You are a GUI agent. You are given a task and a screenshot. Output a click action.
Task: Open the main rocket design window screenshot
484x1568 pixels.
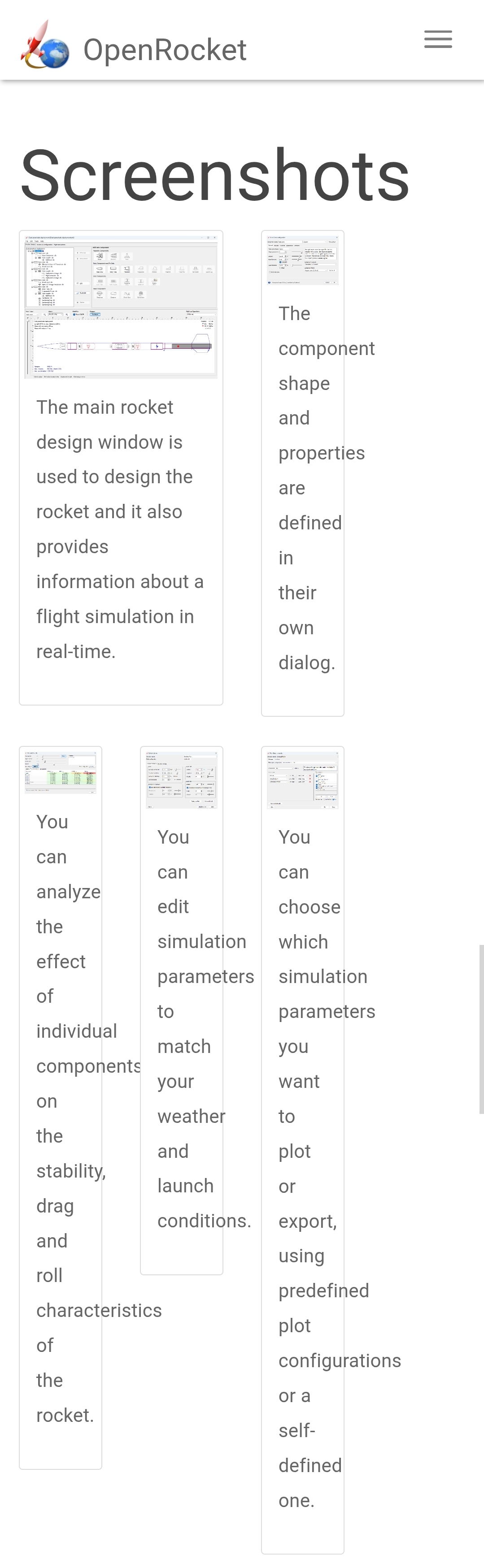click(121, 306)
